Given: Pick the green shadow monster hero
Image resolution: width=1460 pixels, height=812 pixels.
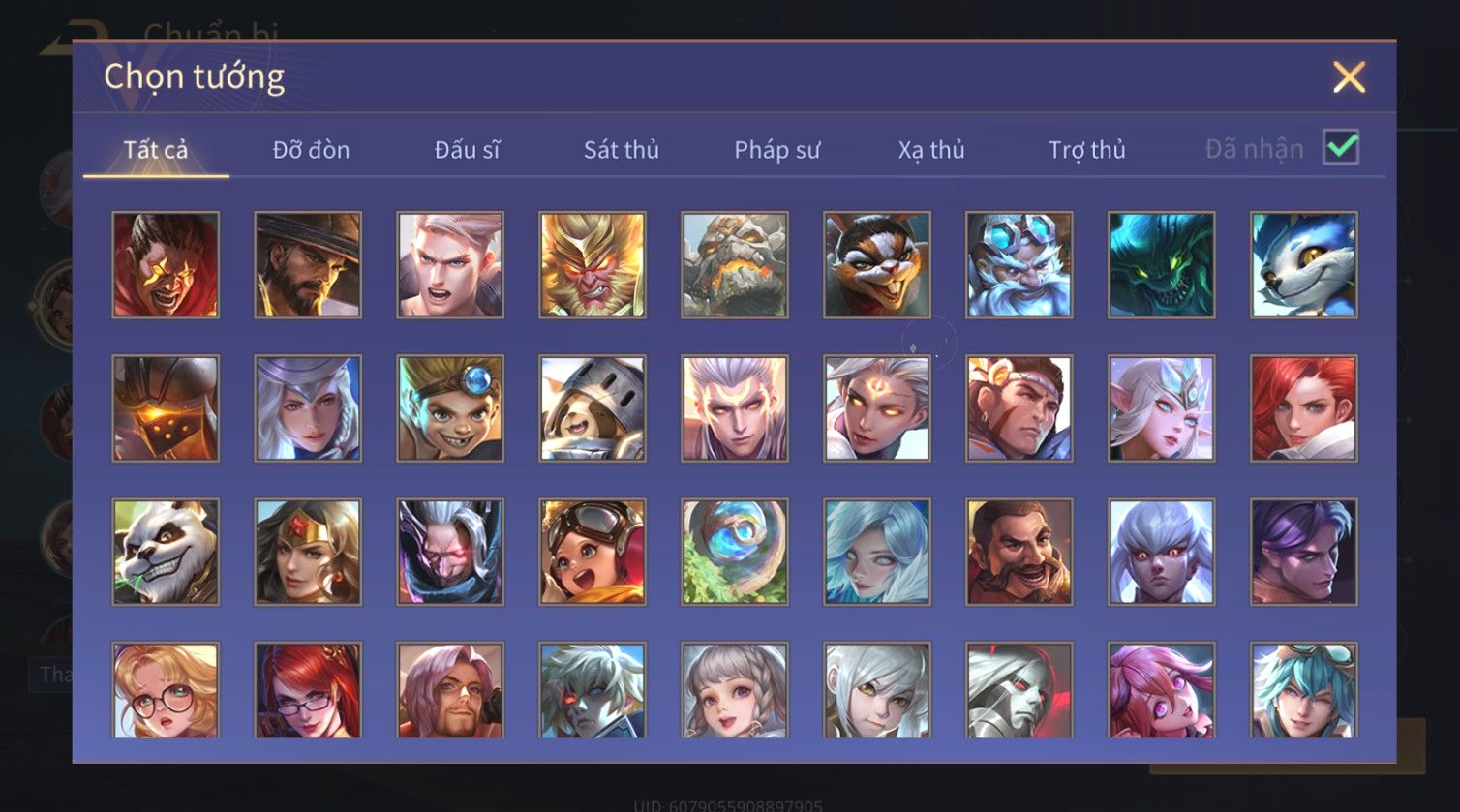Looking at the screenshot, I should pyautogui.click(x=1162, y=265).
